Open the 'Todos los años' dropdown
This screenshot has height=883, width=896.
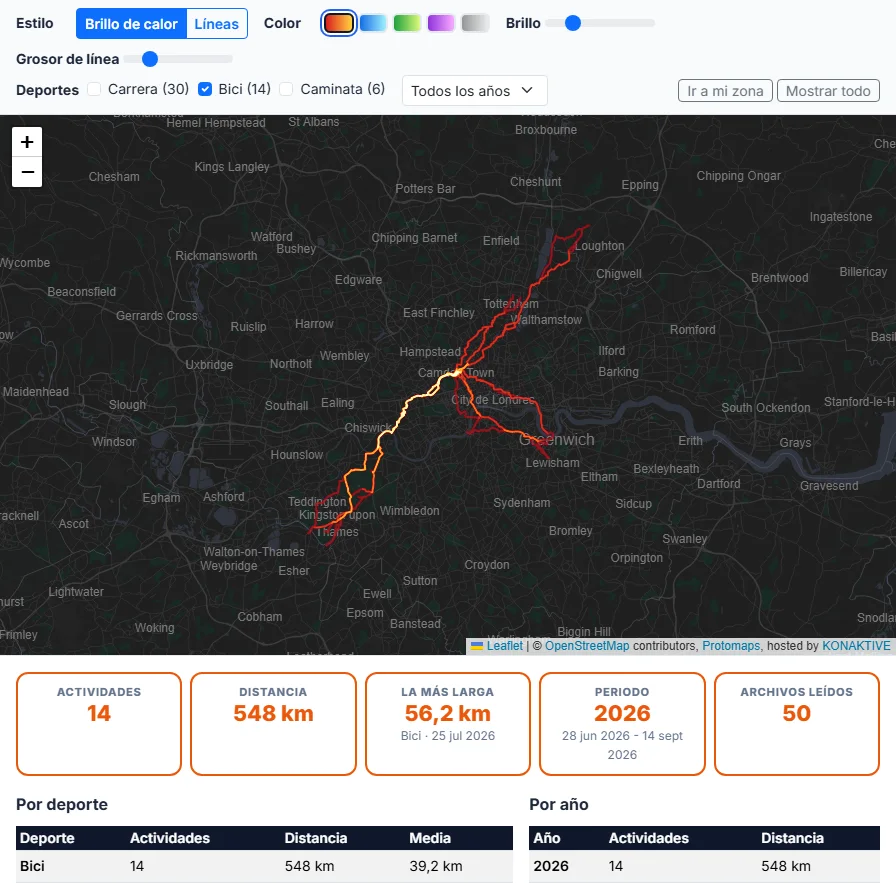474,91
